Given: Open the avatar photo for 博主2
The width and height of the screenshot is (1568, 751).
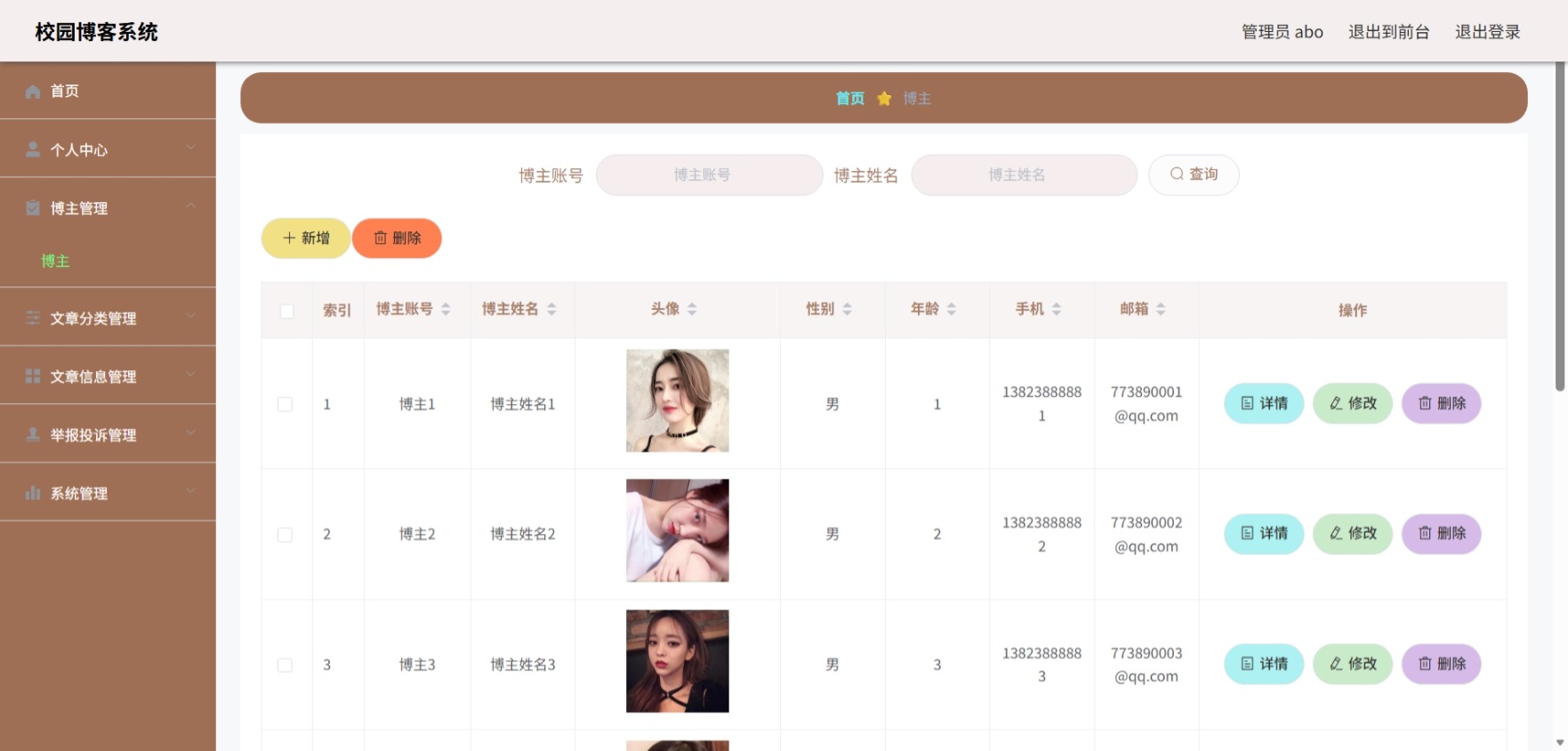Looking at the screenshot, I should click(x=678, y=530).
